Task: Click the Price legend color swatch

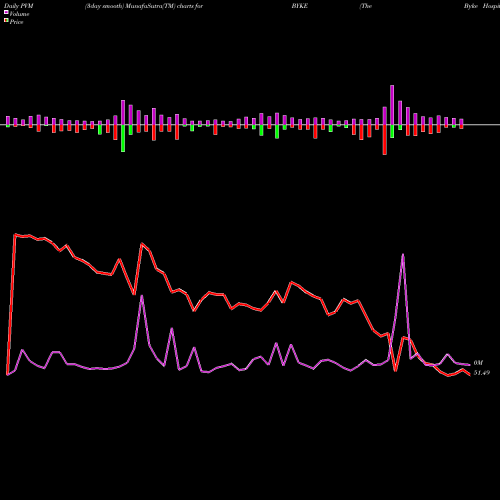Action: [6, 21]
